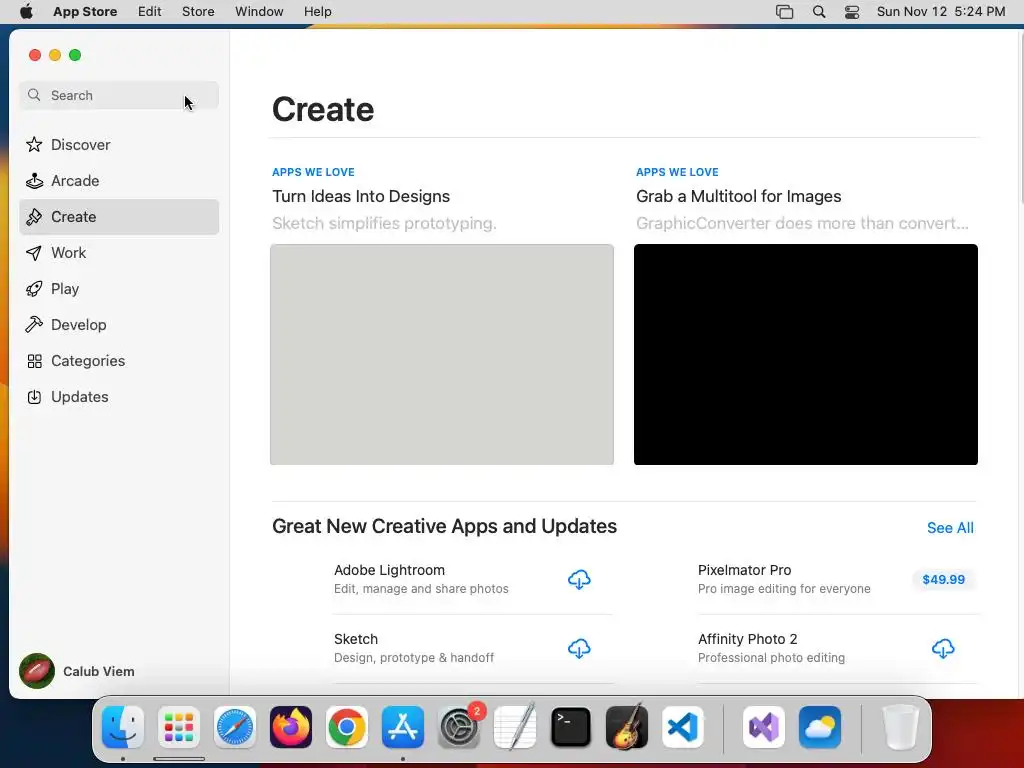Open the Work category
This screenshot has height=768, width=1024.
click(x=119, y=253)
